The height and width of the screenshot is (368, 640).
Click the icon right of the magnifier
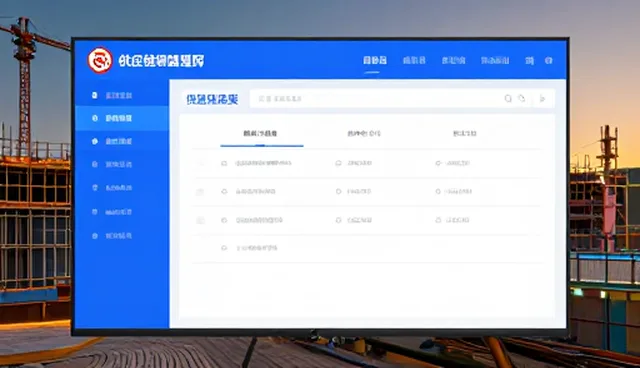(522, 98)
